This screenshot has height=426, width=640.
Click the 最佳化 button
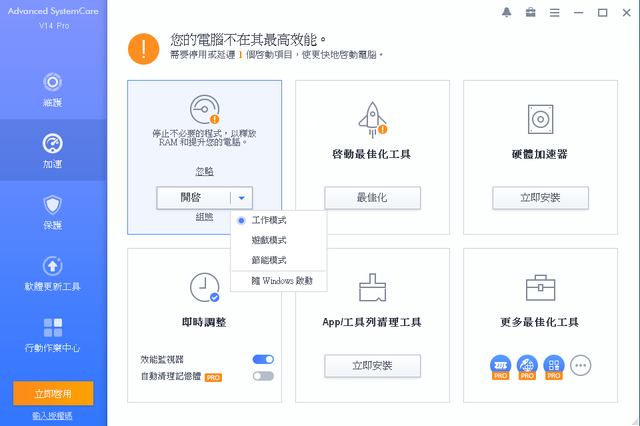372,198
